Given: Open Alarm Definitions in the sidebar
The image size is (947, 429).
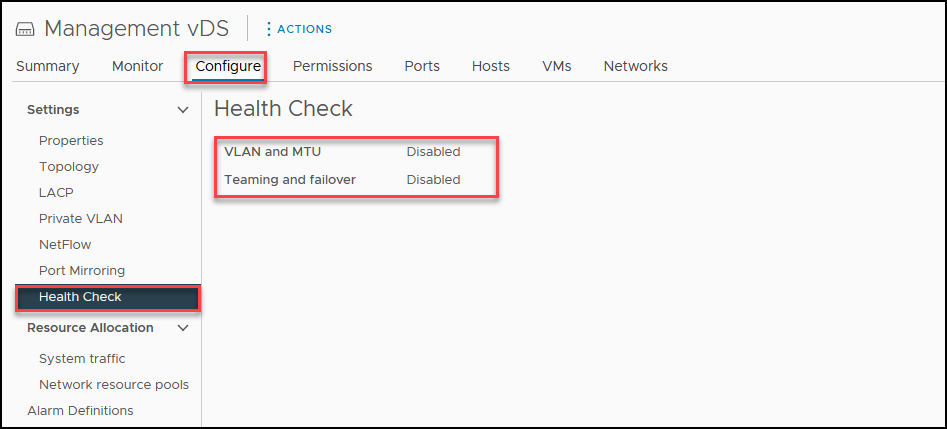Looking at the screenshot, I should (x=80, y=411).
